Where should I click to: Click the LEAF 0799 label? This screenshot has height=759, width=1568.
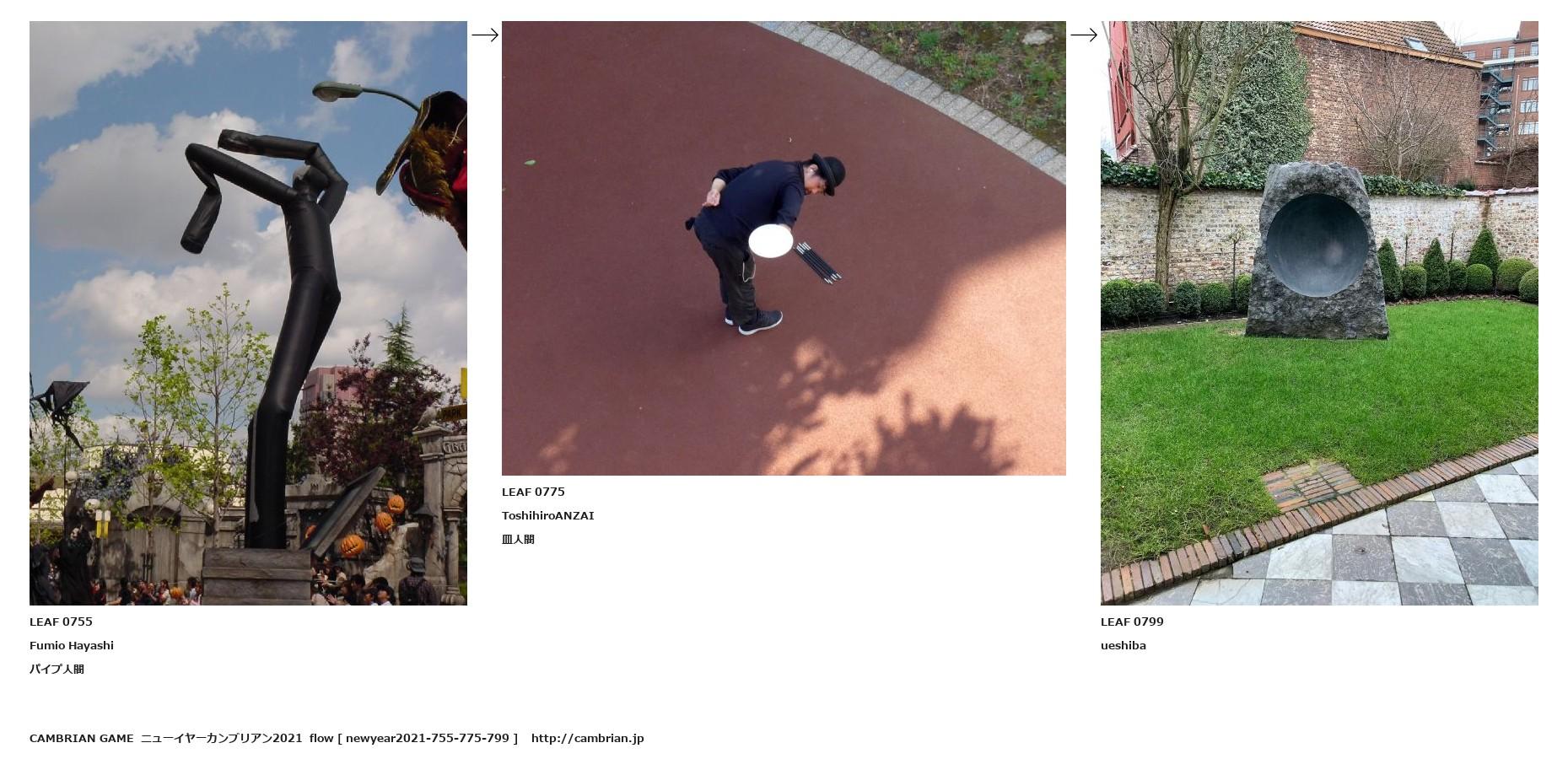1132,622
